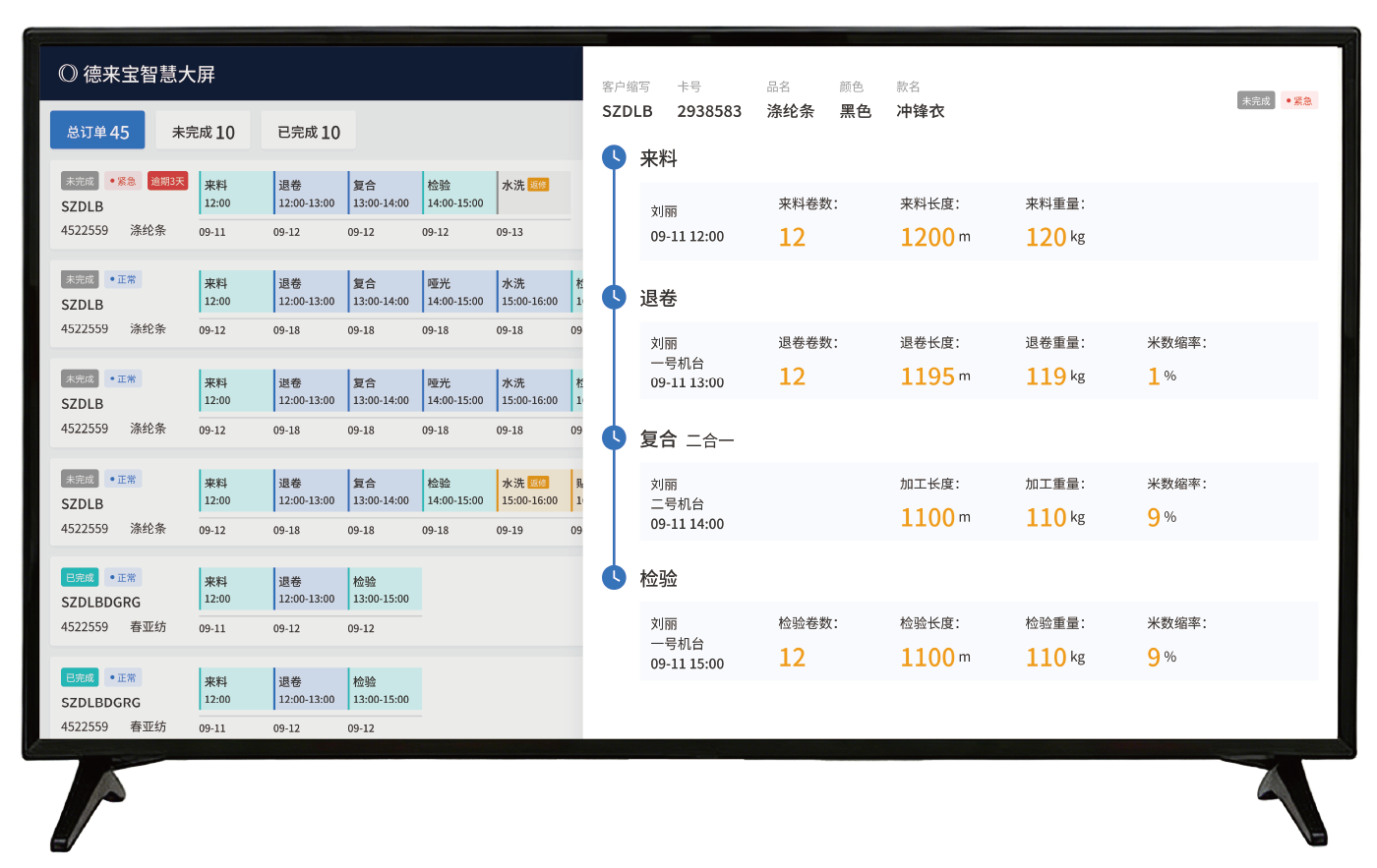This screenshot has height=868, width=1377.
Task: Click the 来料 section heading in detail panel
Action: pyautogui.click(x=658, y=158)
